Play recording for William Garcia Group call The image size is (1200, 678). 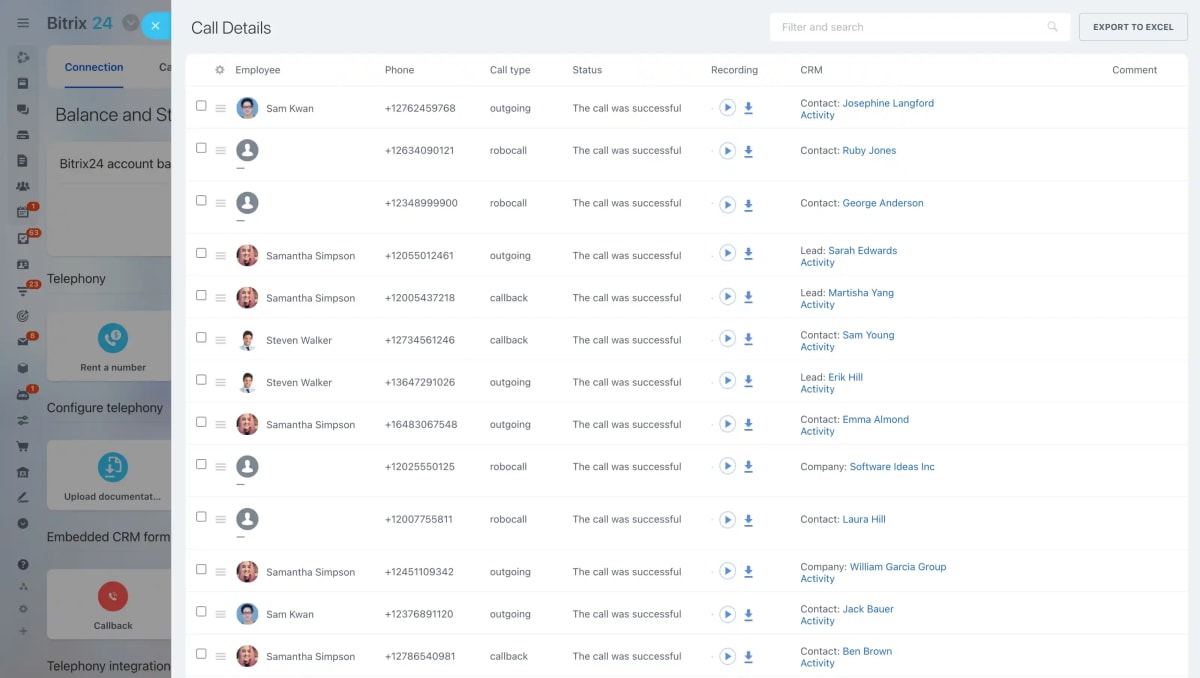(728, 572)
